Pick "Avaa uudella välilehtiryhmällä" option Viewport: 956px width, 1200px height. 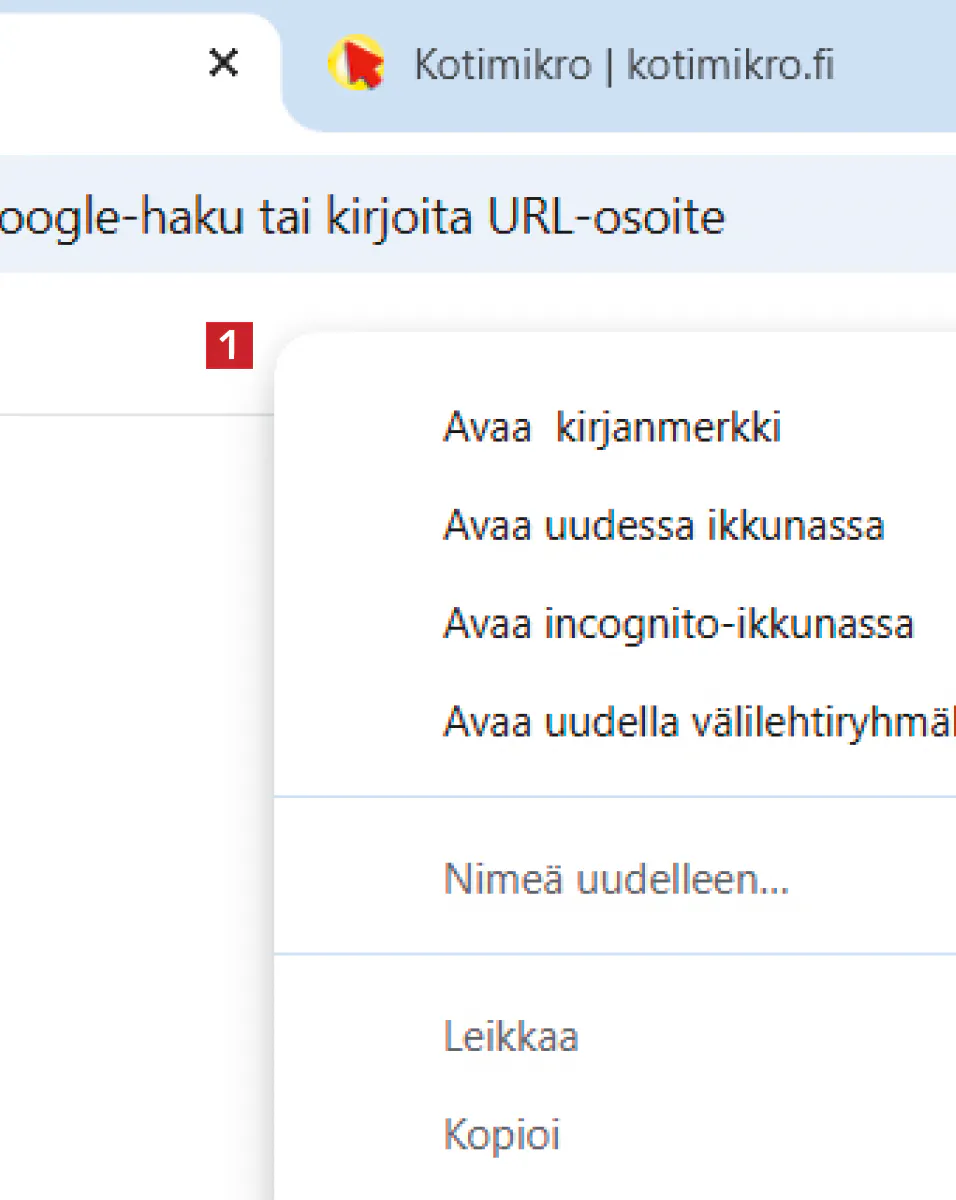click(x=696, y=721)
